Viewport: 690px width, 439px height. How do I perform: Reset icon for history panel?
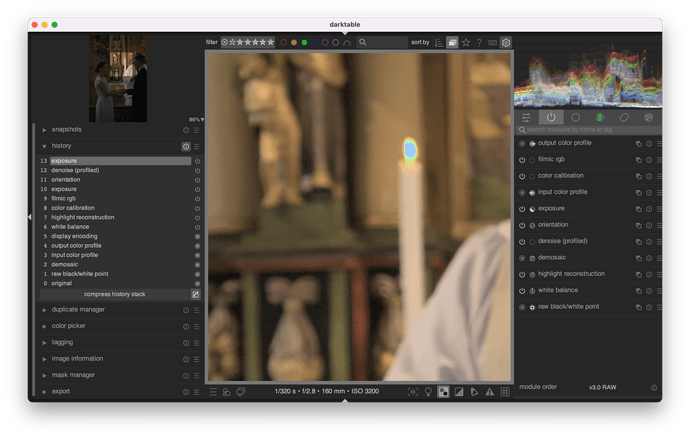[186, 146]
